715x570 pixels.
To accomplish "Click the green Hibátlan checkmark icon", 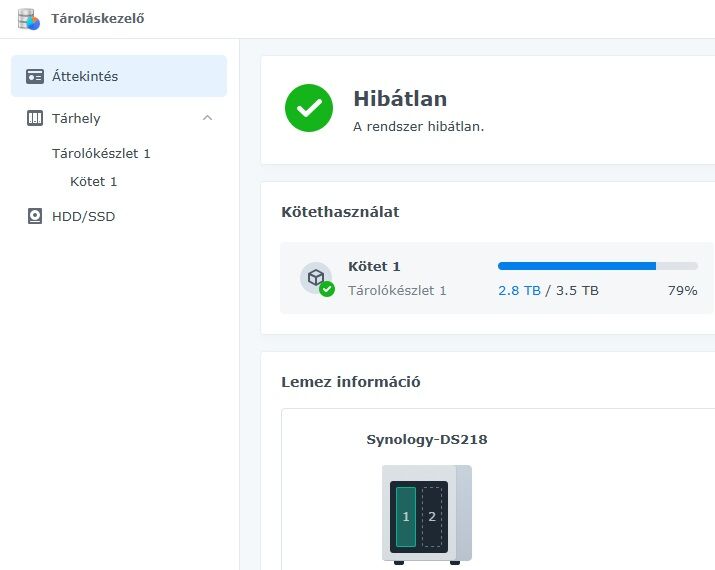I will (309, 108).
